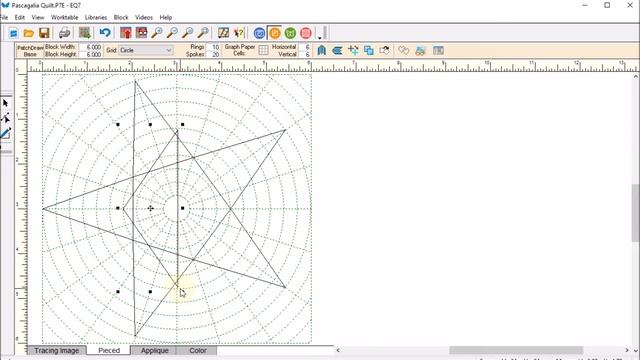Click the Block Width value field
This screenshot has width=640, height=360.
click(90, 47)
